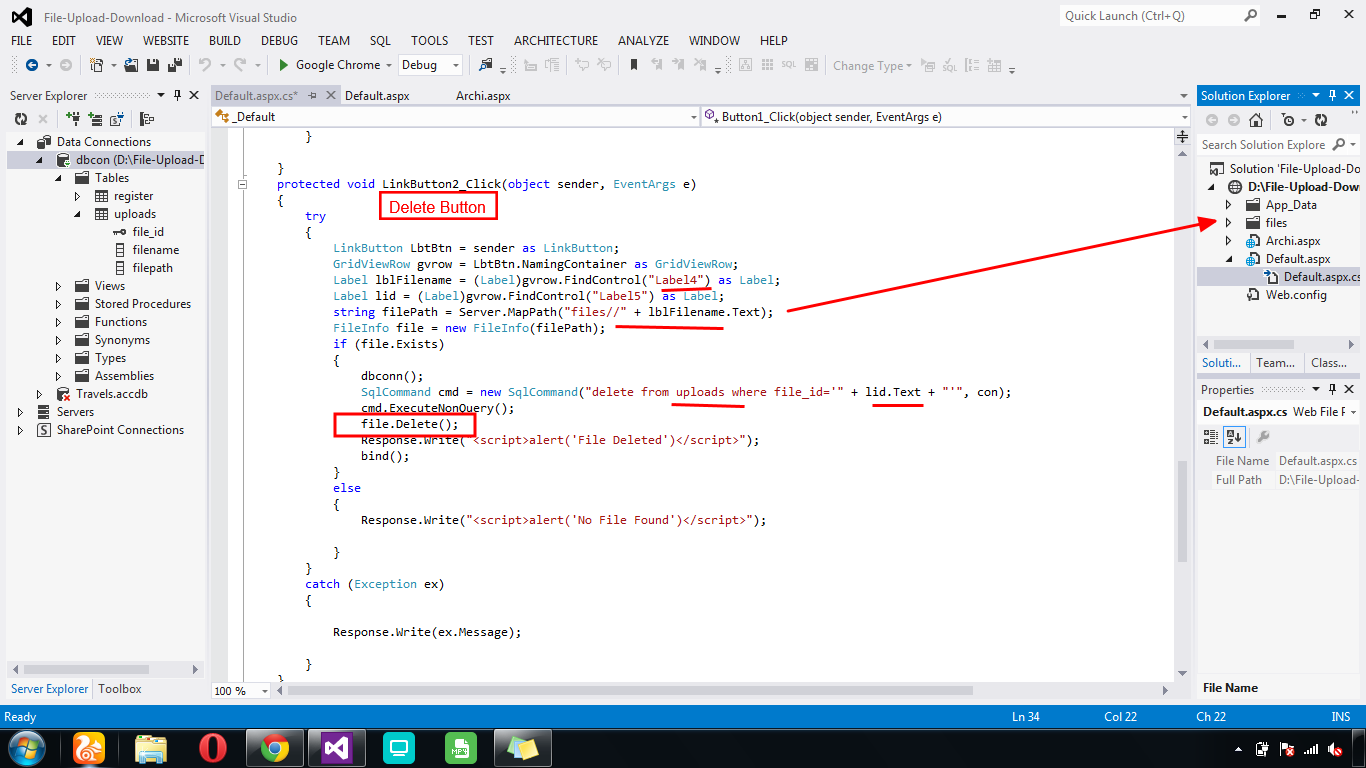Open the _Default class dropdown
The width and height of the screenshot is (1366, 768).
coord(694,117)
